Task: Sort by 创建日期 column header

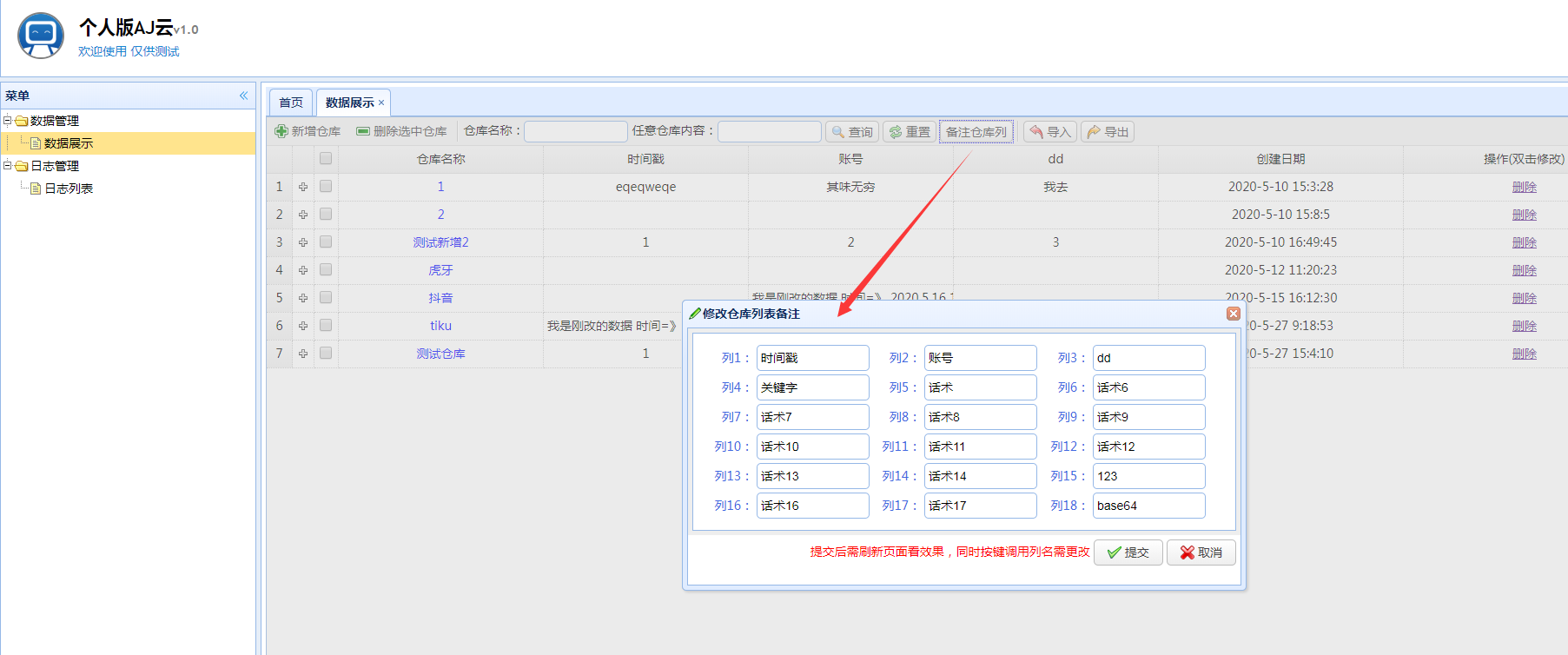Action: click(x=1280, y=159)
